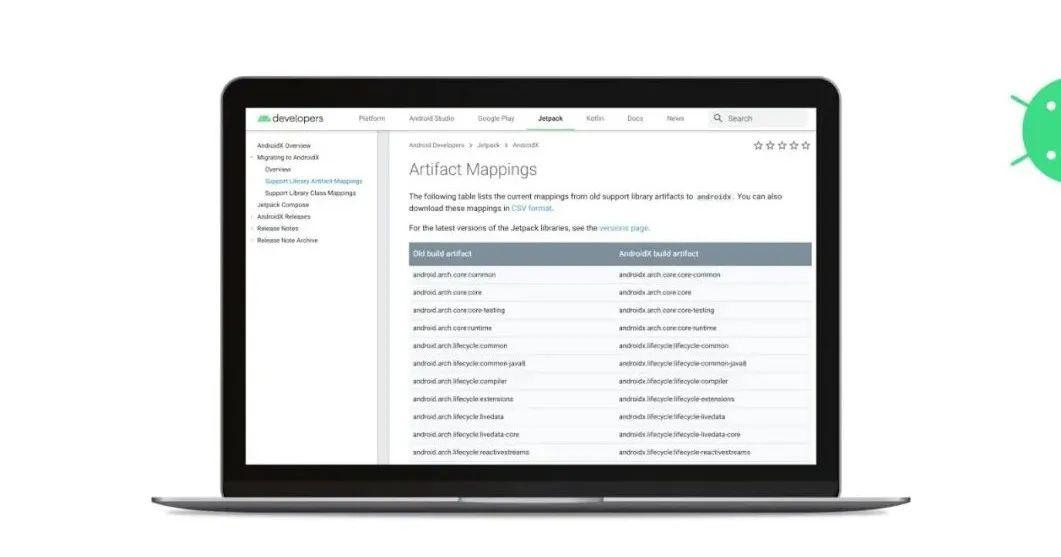Image resolution: width=1061 pixels, height=557 pixels.
Task: Rate the page one star
Action: [x=758, y=146]
